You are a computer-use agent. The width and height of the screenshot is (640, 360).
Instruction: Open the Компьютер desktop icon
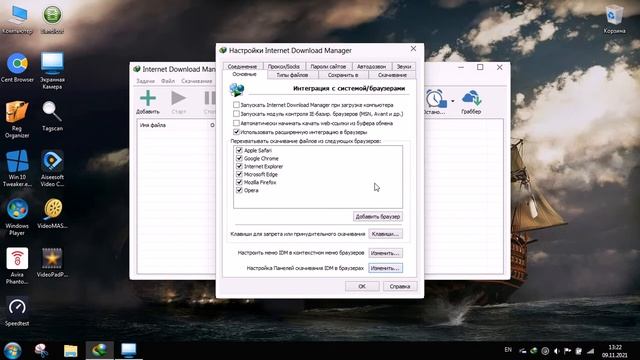point(18,19)
